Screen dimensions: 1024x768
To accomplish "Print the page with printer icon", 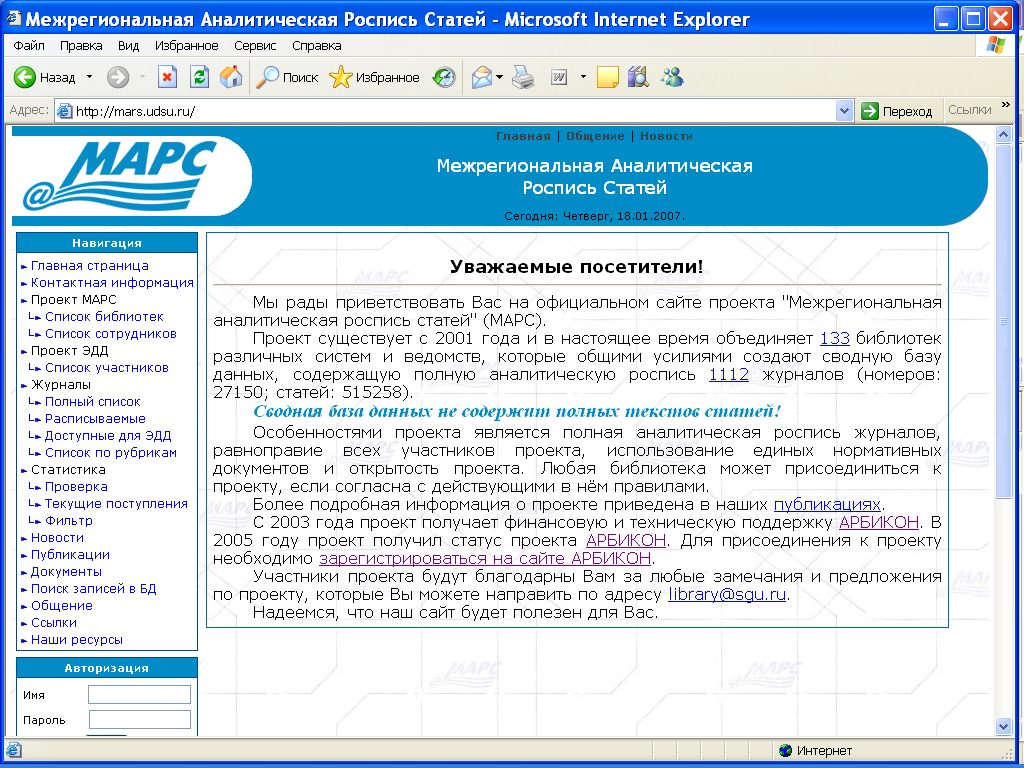I will 522,77.
